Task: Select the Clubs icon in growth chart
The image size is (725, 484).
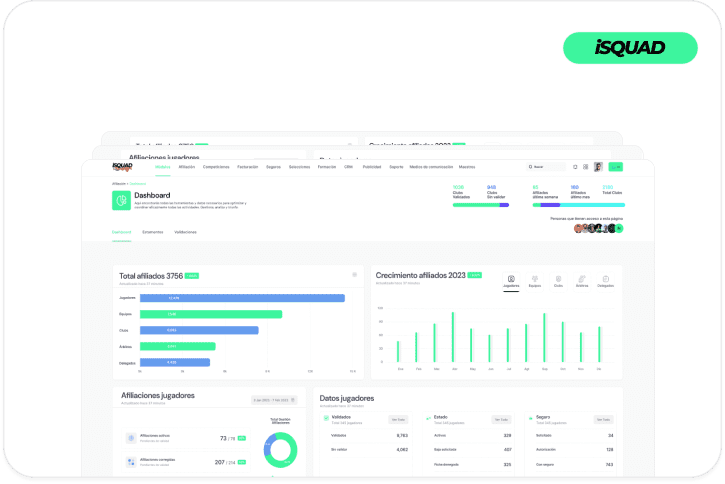Action: pos(558,281)
